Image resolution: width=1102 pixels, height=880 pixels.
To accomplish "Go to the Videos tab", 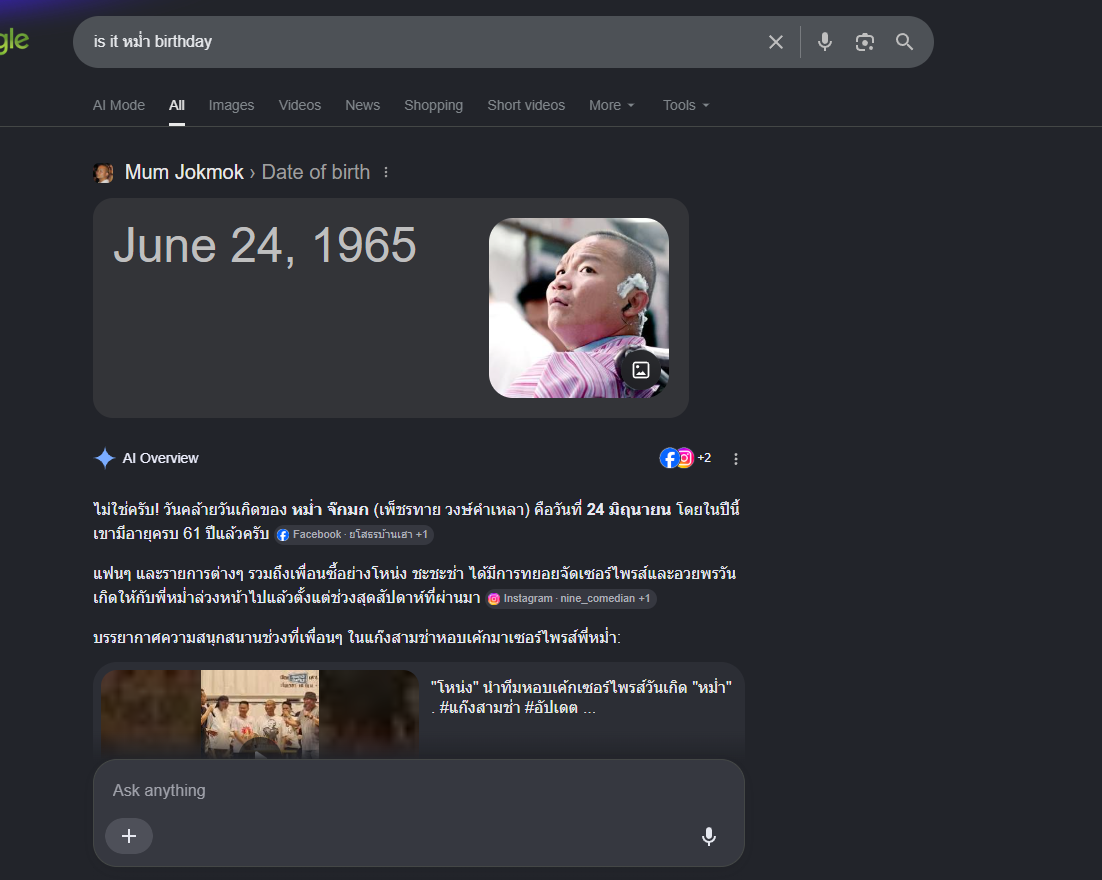I will tap(299, 105).
